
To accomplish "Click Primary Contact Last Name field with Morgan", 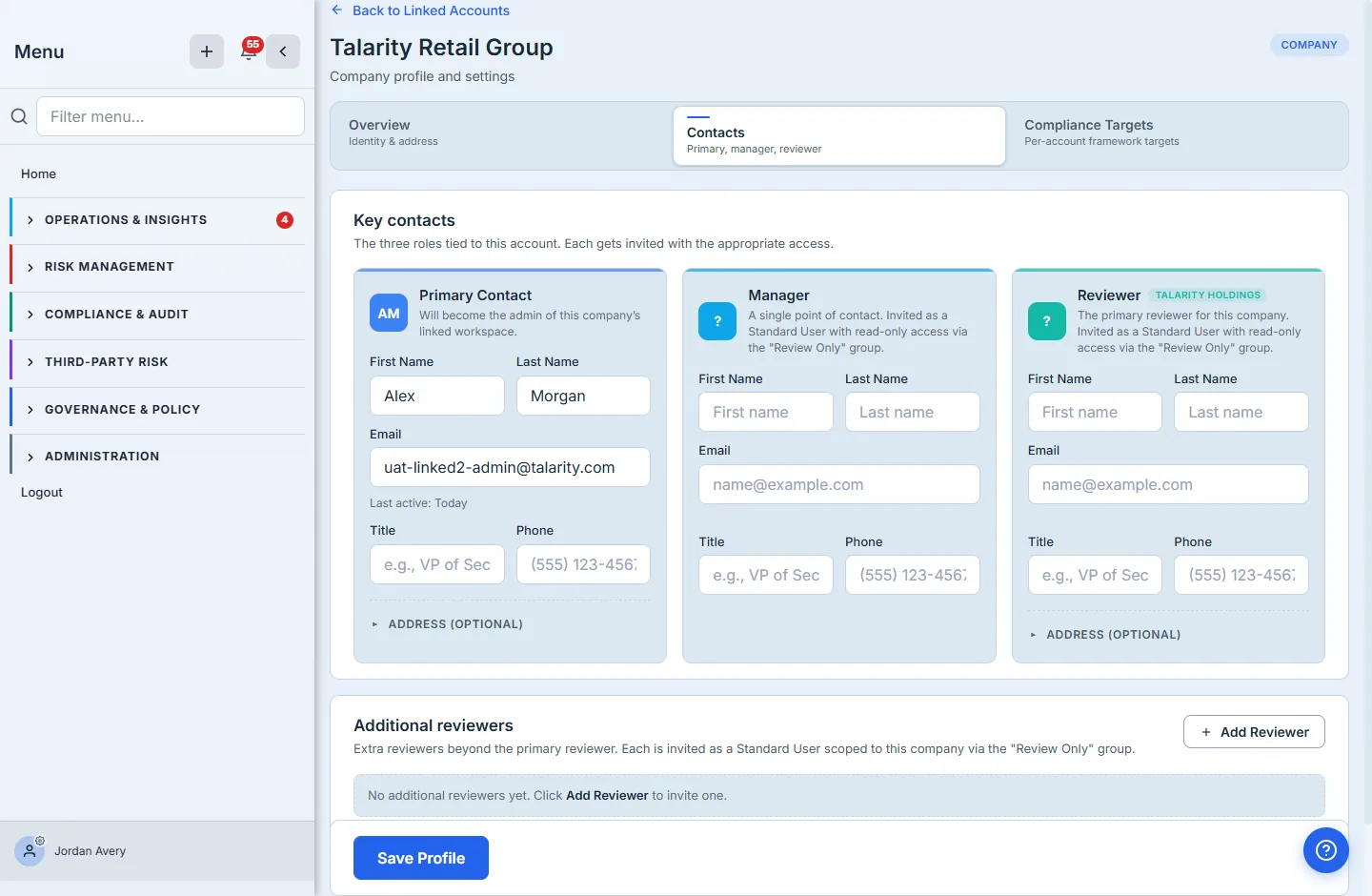I will tap(583, 396).
